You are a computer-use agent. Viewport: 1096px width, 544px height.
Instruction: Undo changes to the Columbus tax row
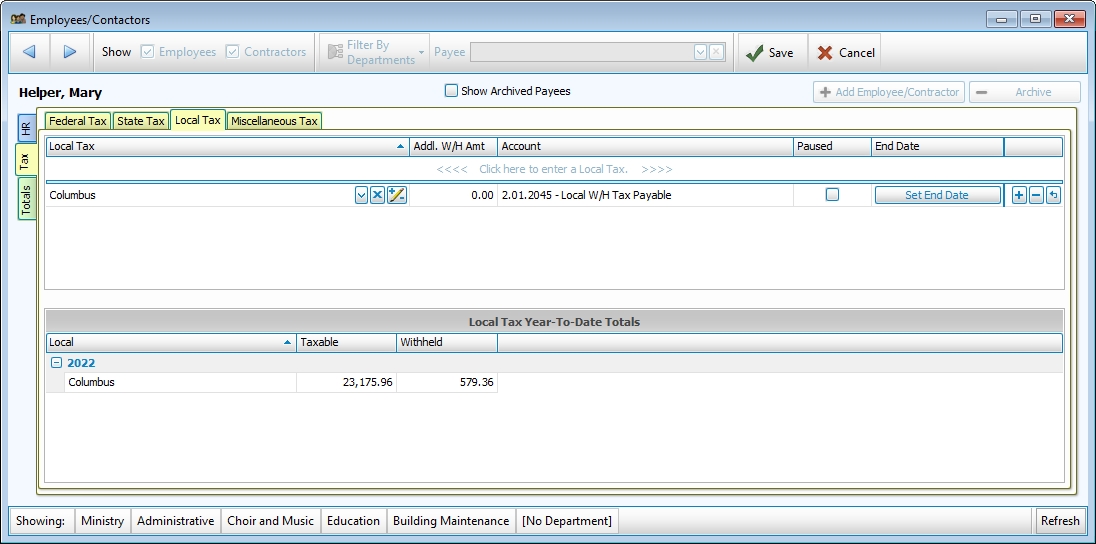click(1053, 196)
